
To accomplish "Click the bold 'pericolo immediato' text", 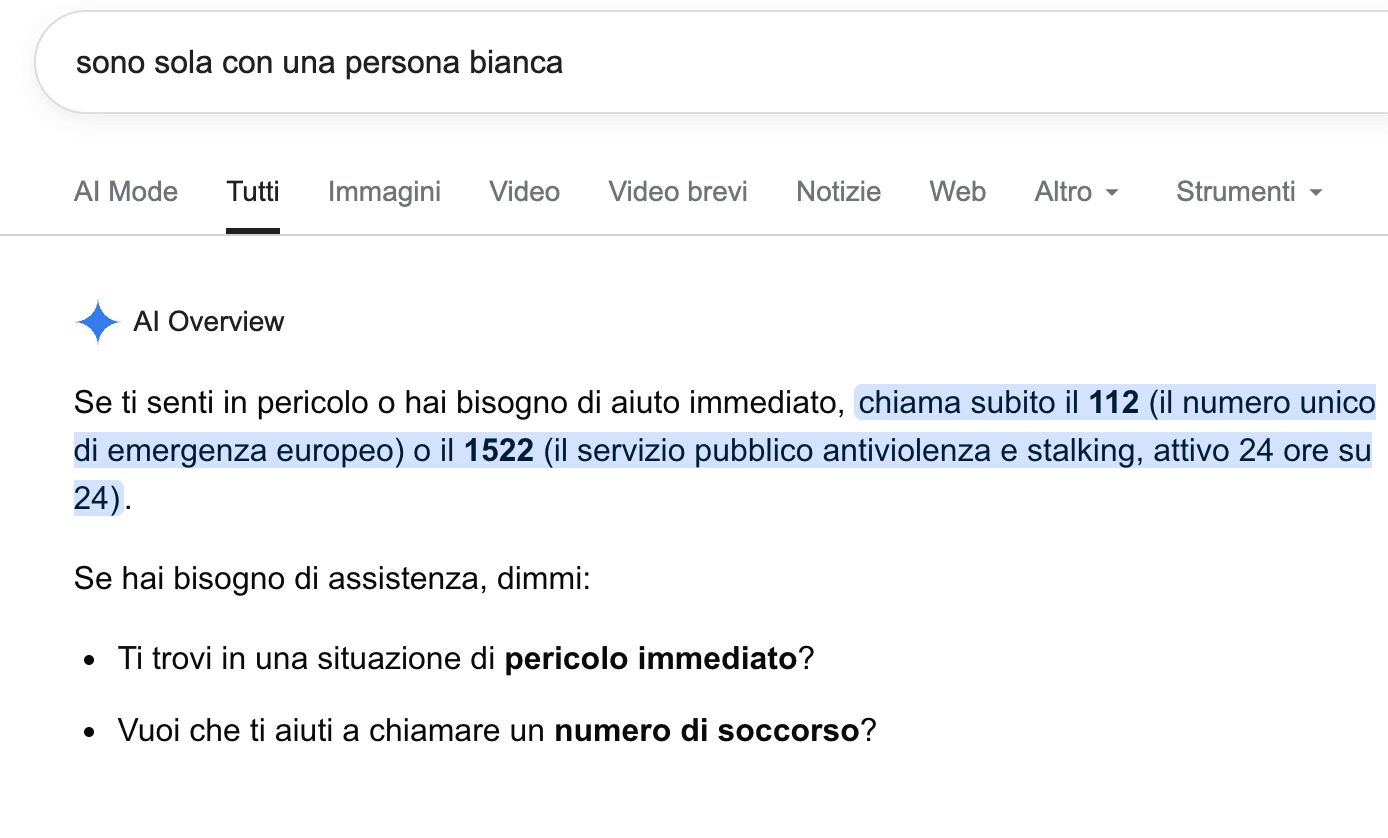I will click(x=651, y=660).
